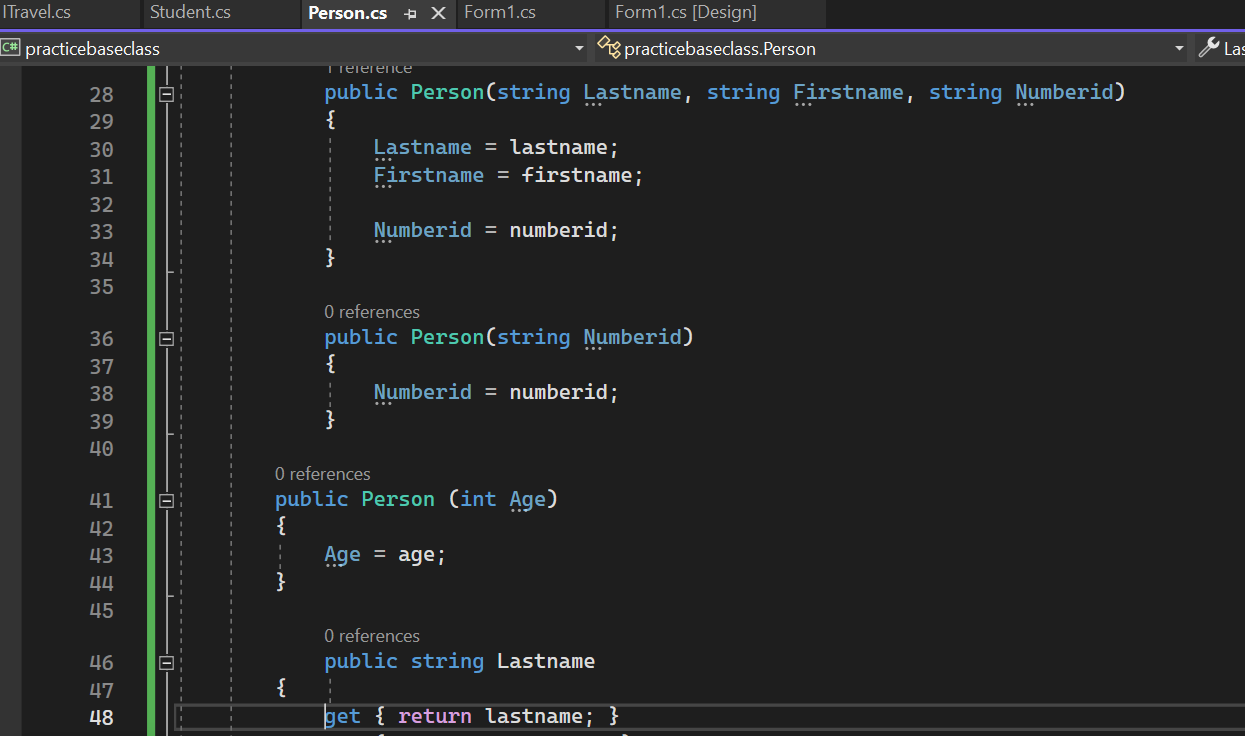Select the Person.cs tab
This screenshot has height=736, width=1245.
click(347, 13)
